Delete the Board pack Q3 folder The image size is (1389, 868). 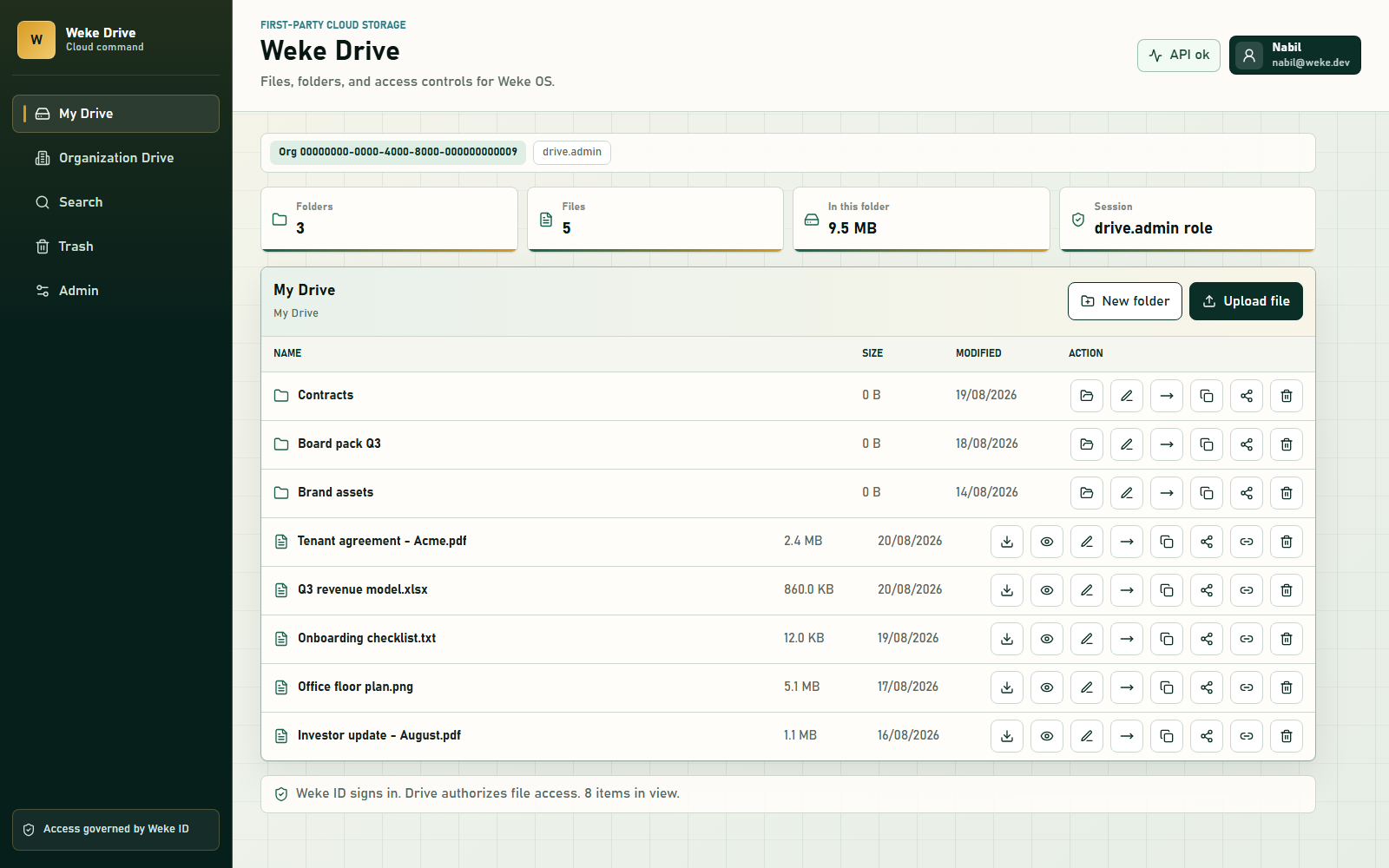(1287, 444)
